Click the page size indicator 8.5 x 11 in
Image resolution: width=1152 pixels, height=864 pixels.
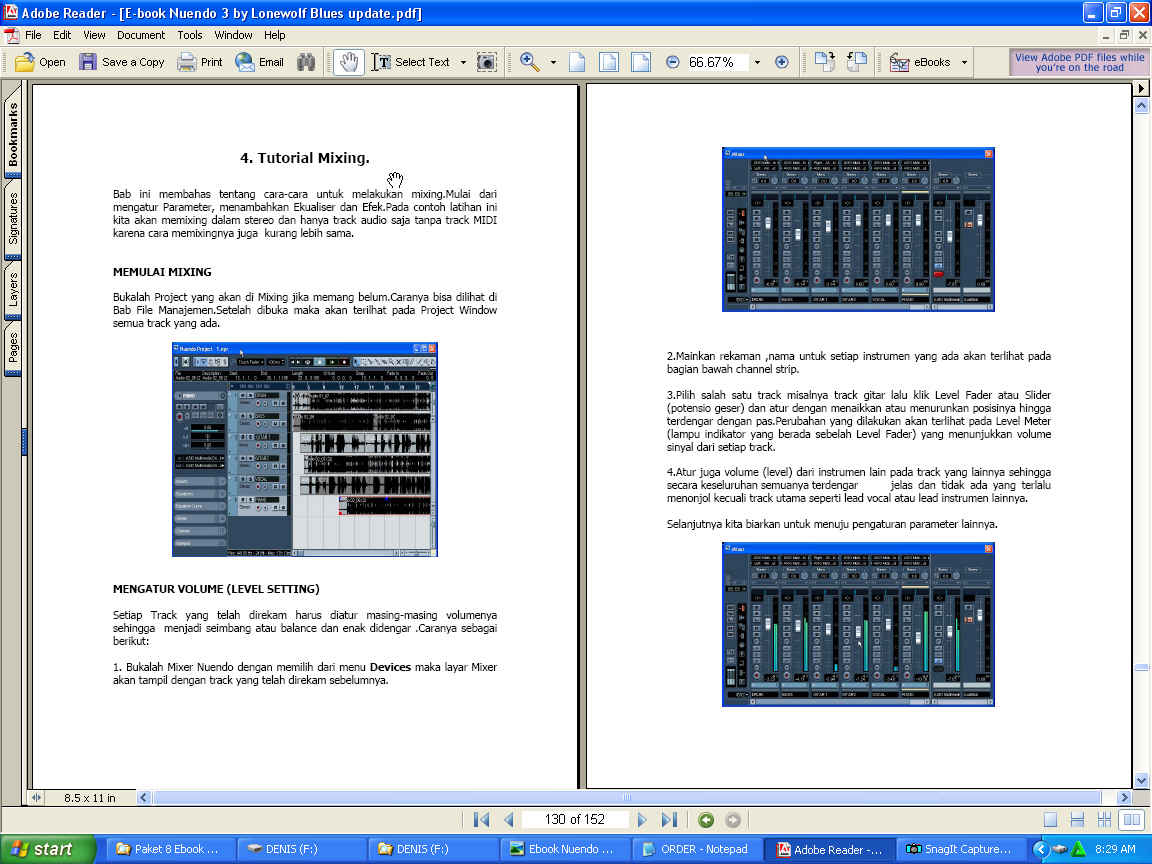90,798
